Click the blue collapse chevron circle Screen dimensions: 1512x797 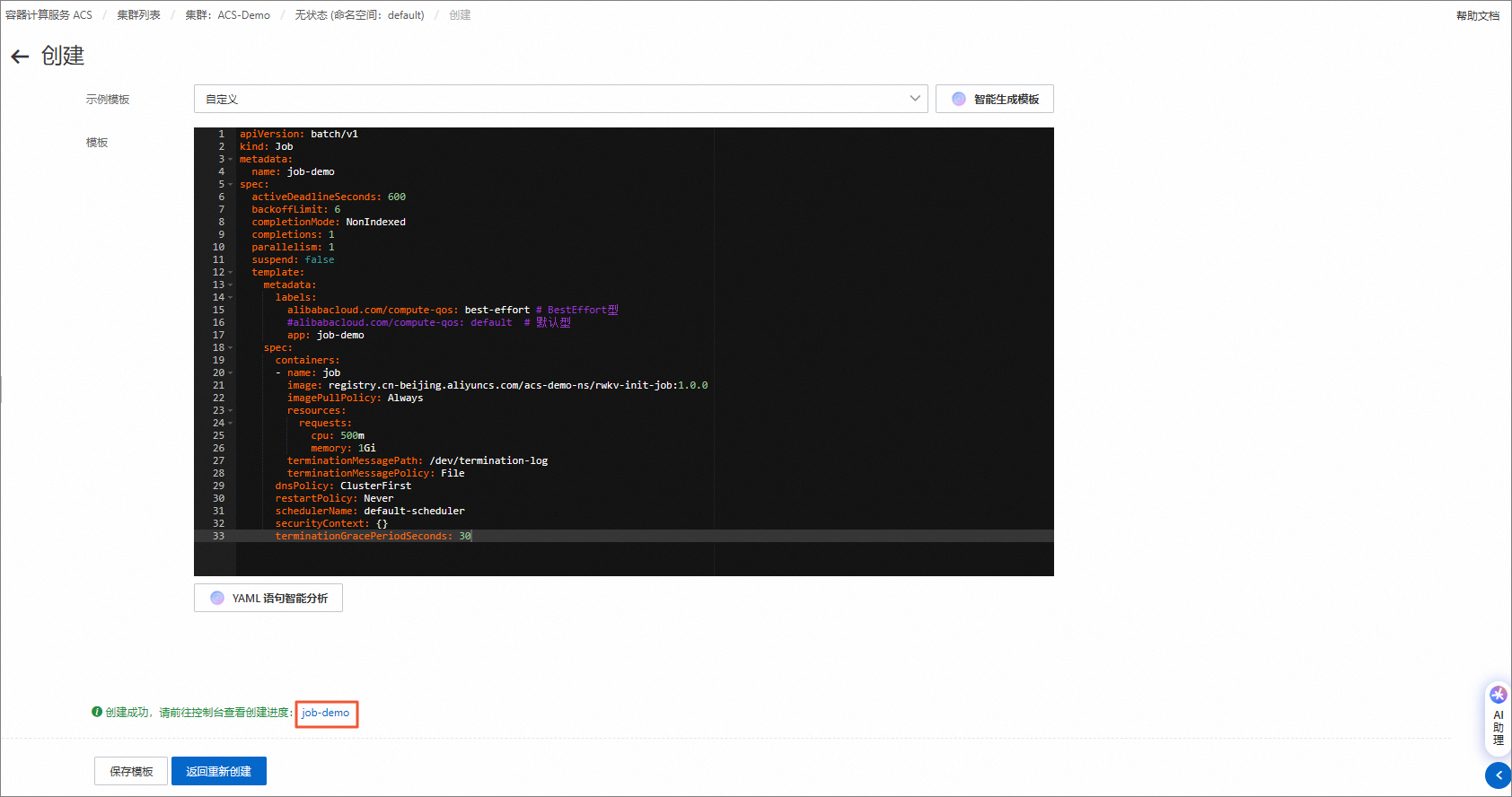point(1499,775)
